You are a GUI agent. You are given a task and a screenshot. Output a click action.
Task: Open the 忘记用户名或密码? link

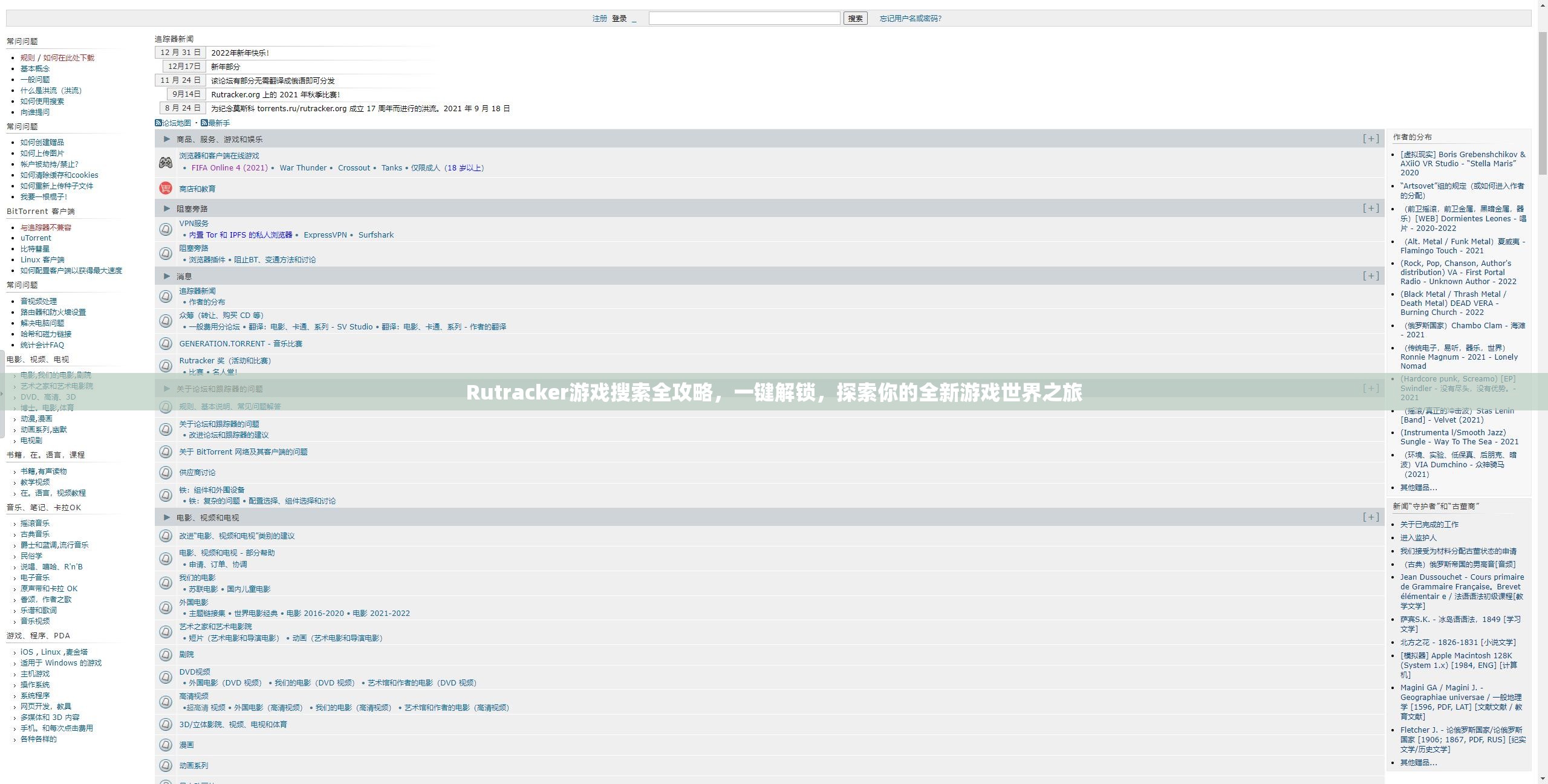(910, 19)
